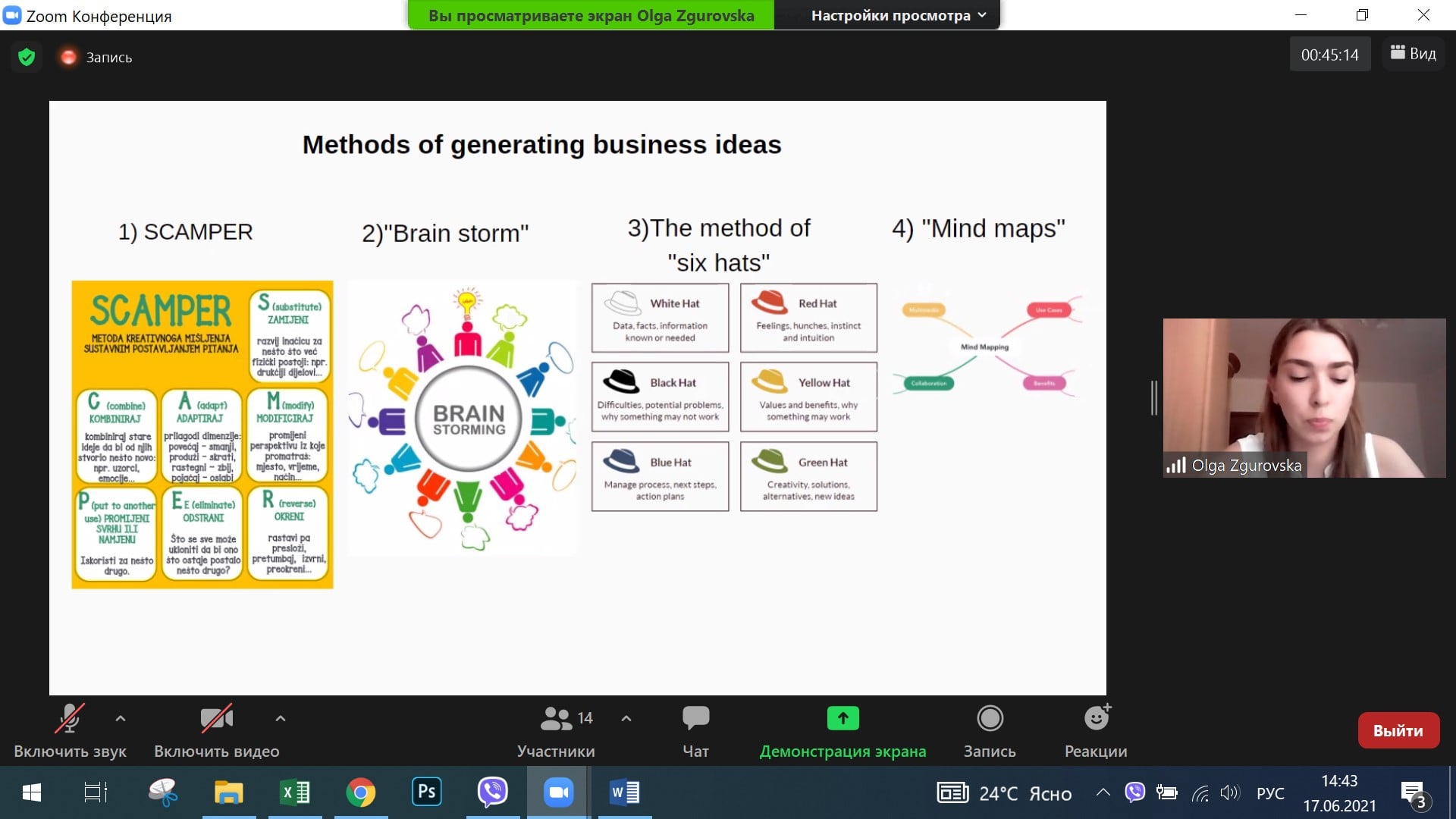Image resolution: width=1456 pixels, height=819 pixels.
Task: Open Photoshop from the taskbar
Action: [426, 792]
